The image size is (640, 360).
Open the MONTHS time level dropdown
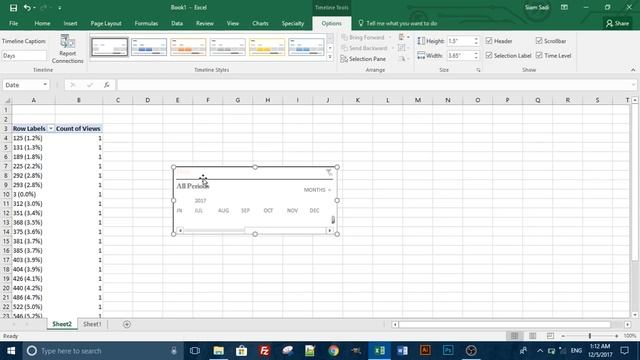coord(317,190)
